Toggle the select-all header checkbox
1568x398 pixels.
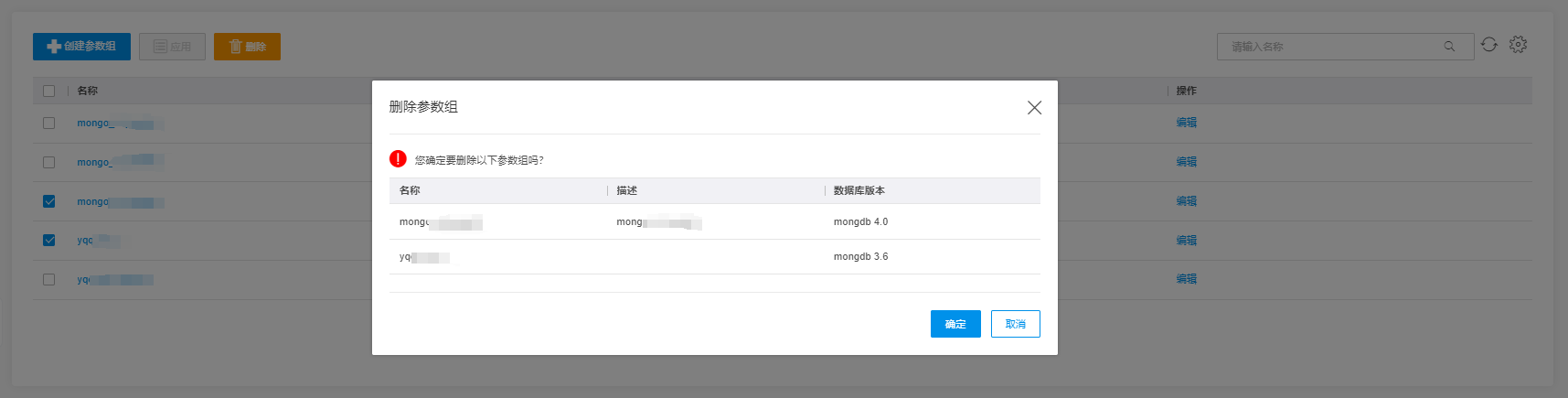pos(49,91)
